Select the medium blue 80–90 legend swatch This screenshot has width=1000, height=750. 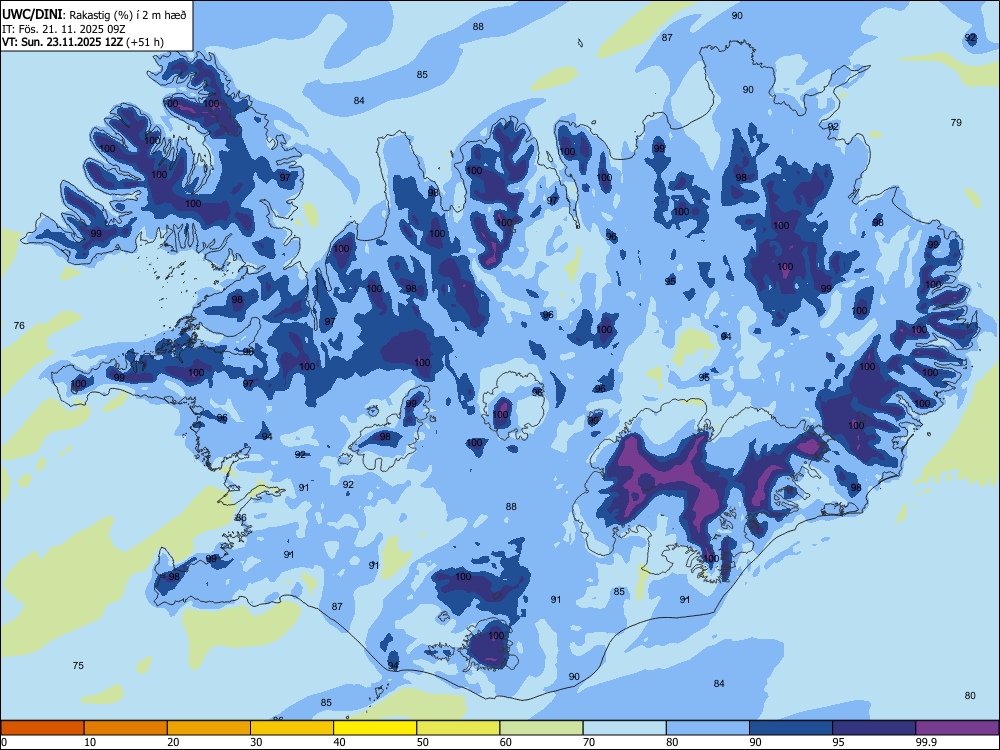point(708,728)
